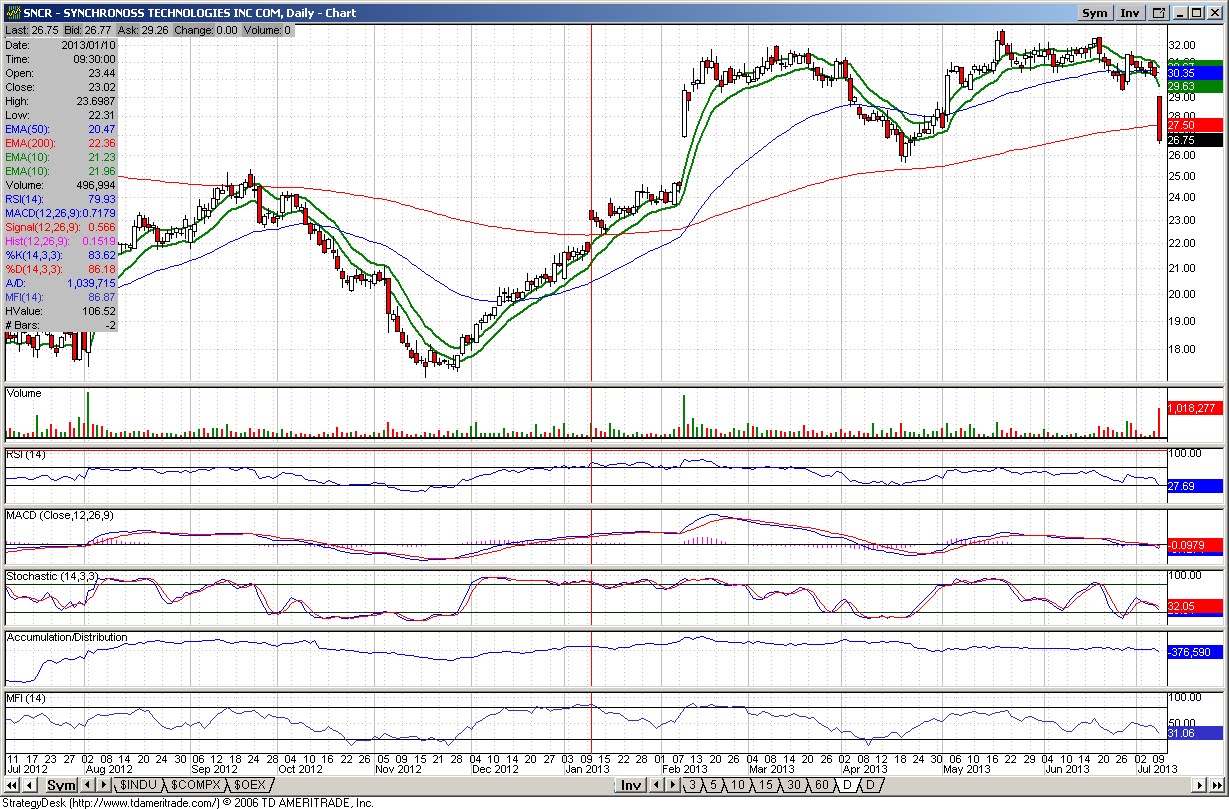Click the Inv button in the bottom bar
This screenshot has width=1229, height=809.
631,785
